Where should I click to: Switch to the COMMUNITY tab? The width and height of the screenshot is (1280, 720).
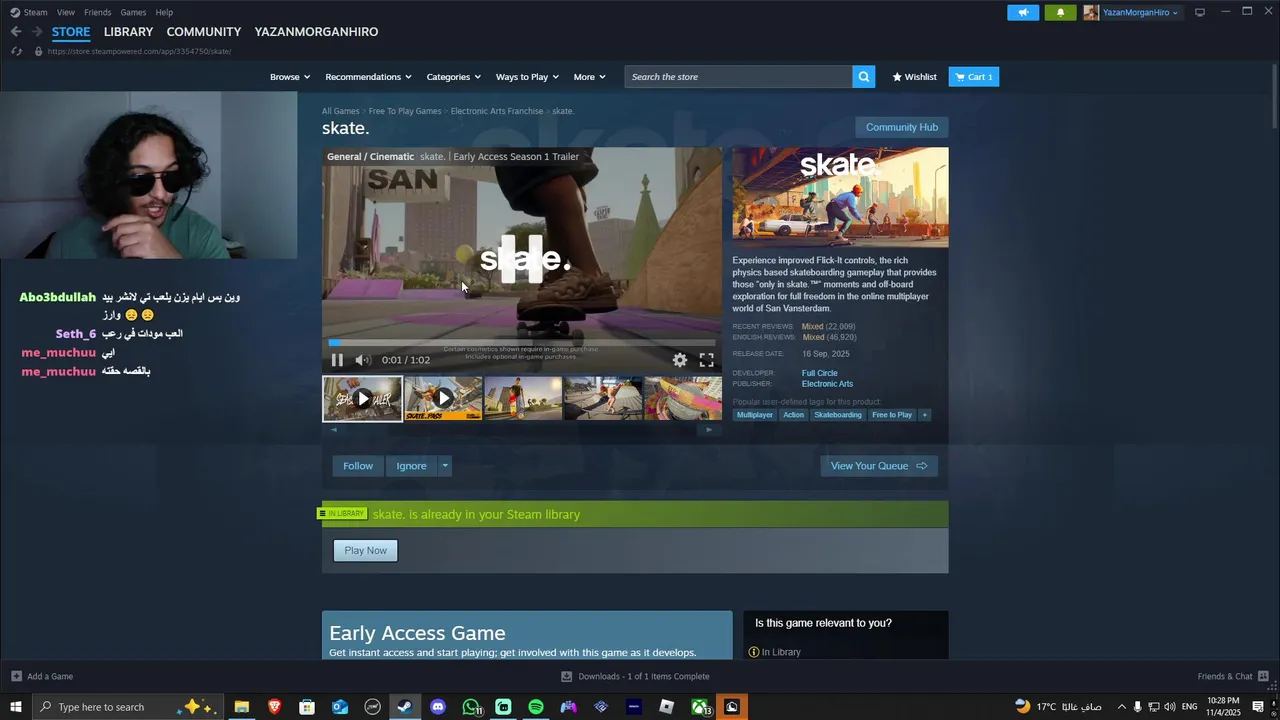(204, 32)
